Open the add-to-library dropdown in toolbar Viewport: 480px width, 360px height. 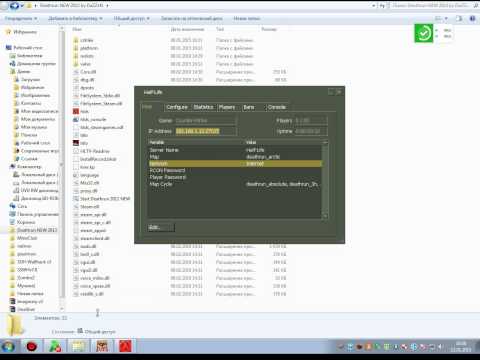pyautogui.click(x=75, y=19)
